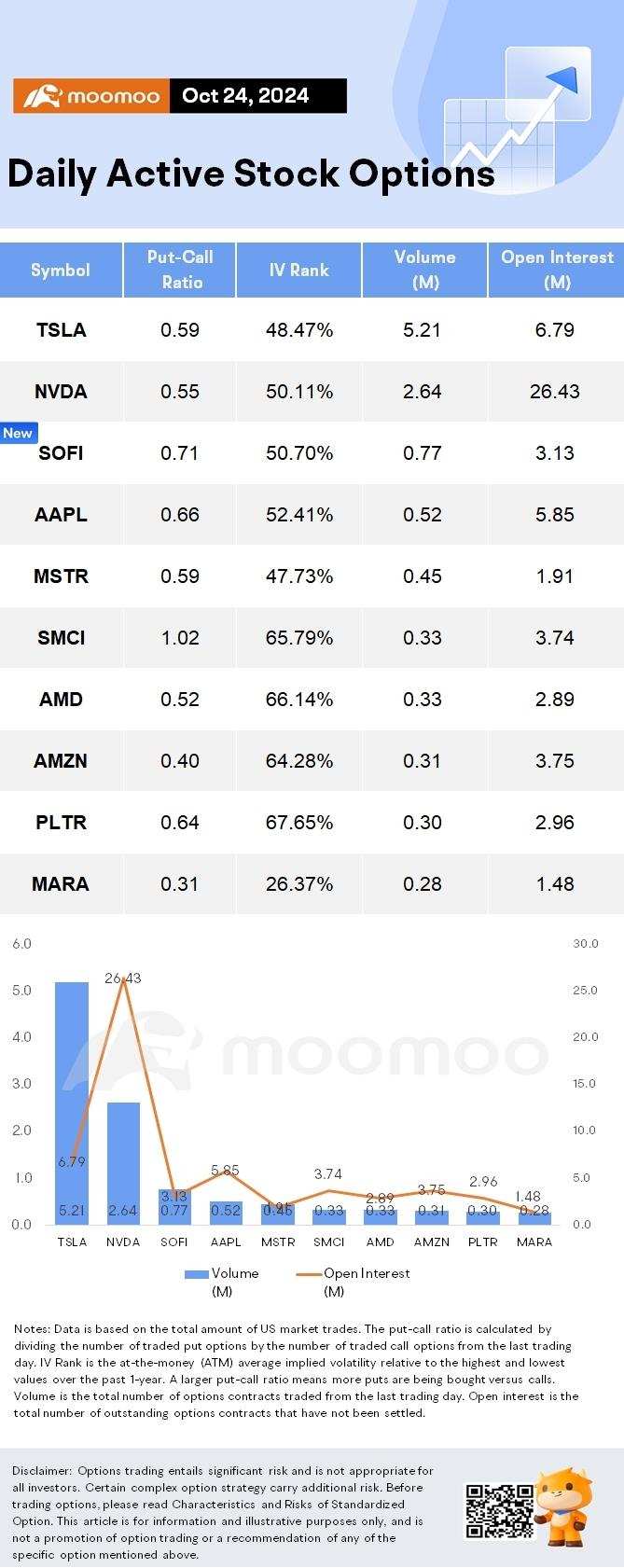Select the Symbol column header
The image size is (624, 1568).
click(61, 271)
